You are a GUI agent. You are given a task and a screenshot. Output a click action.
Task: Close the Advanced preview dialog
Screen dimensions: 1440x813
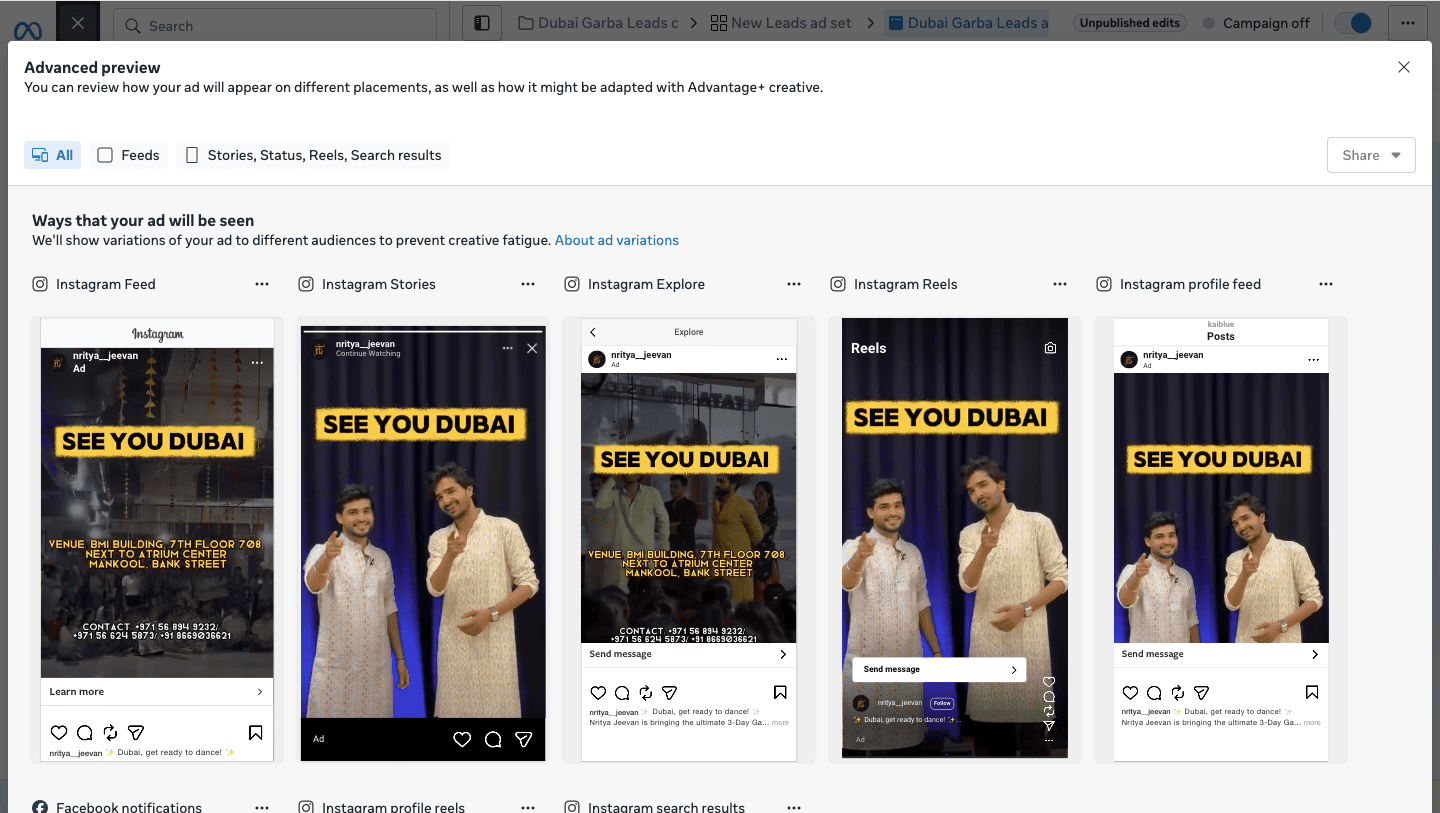1404,67
